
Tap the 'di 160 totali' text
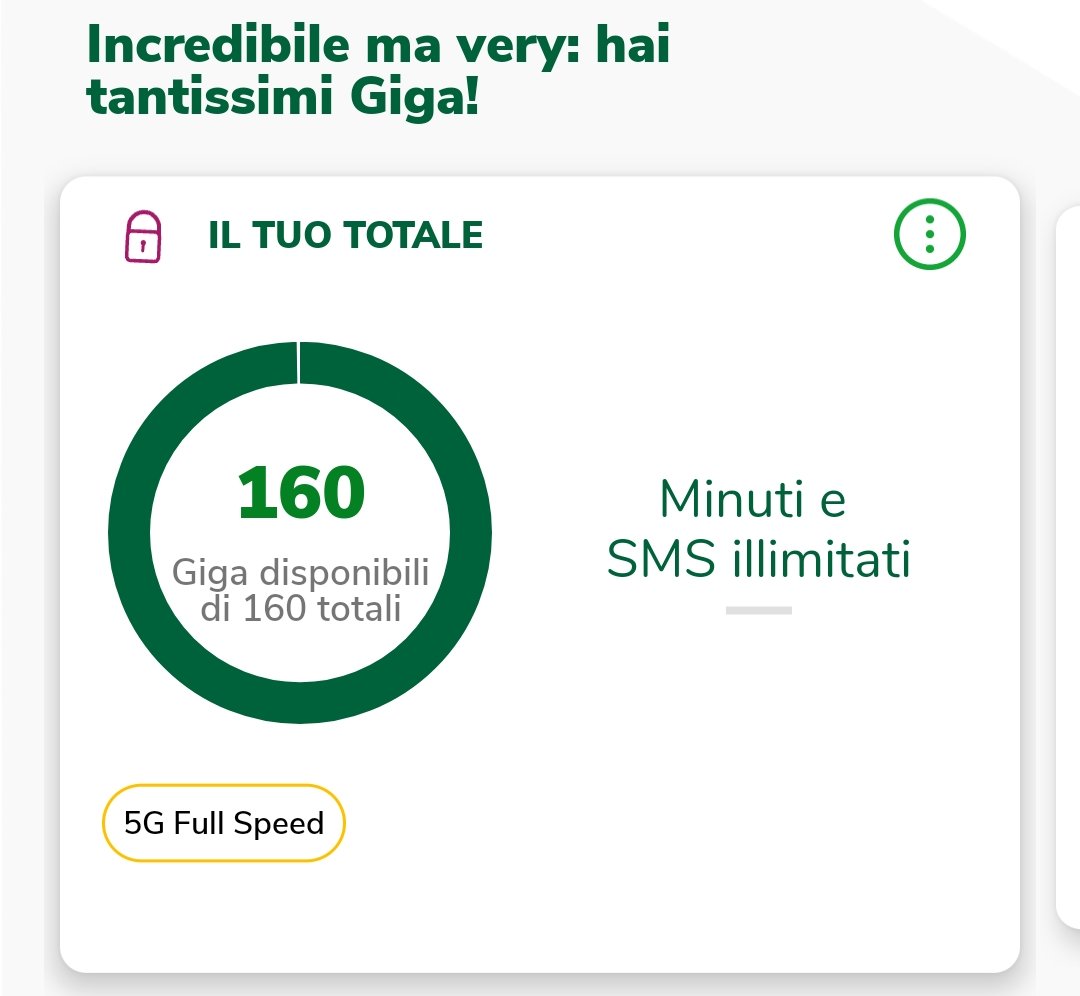click(x=300, y=608)
